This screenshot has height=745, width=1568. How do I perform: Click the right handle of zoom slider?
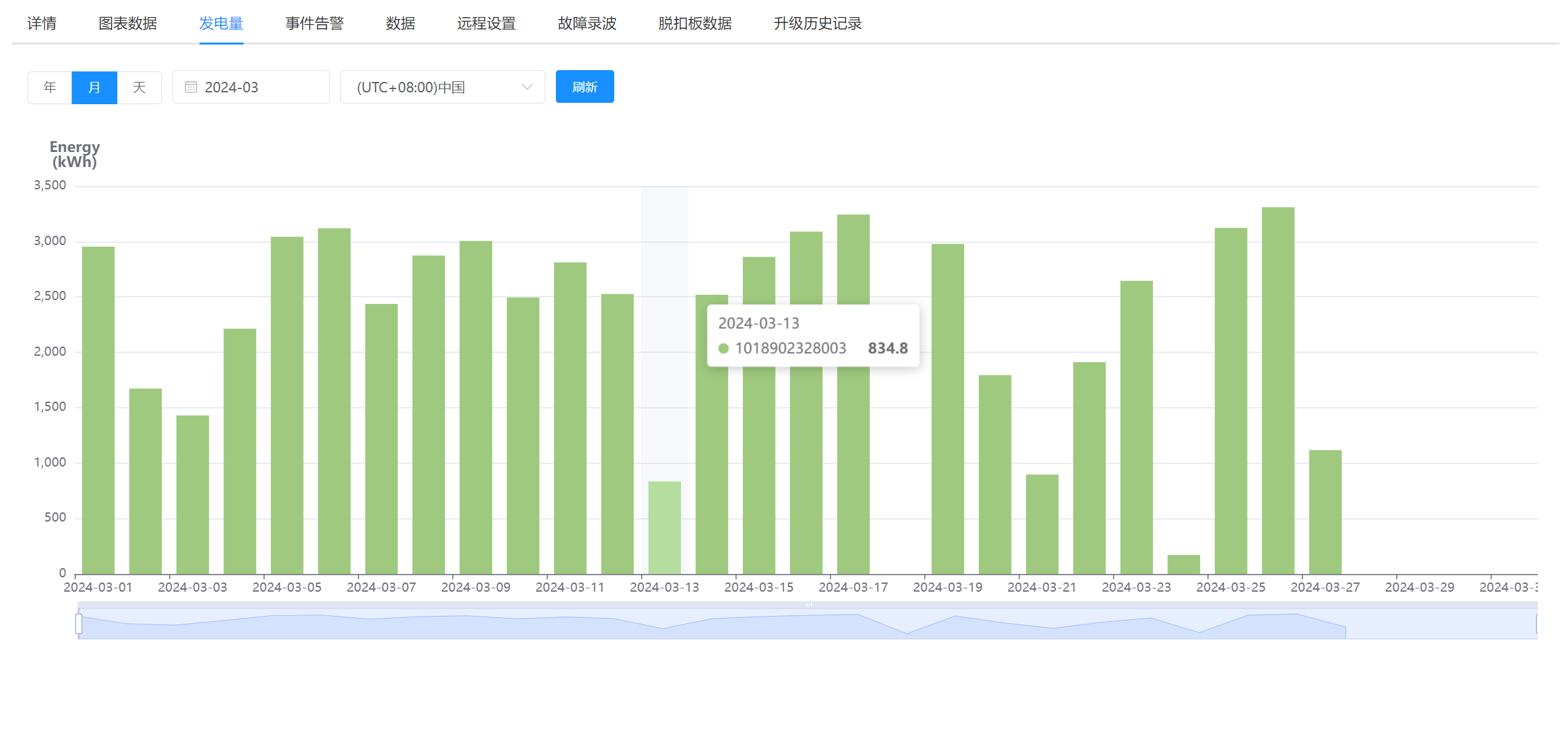[1537, 624]
